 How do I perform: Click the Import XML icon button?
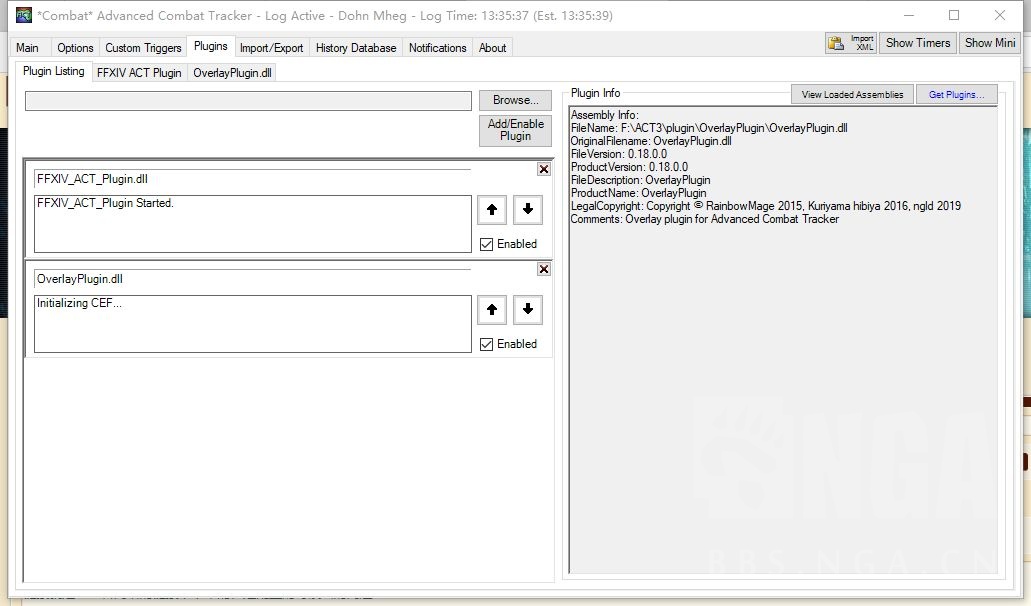(x=850, y=43)
